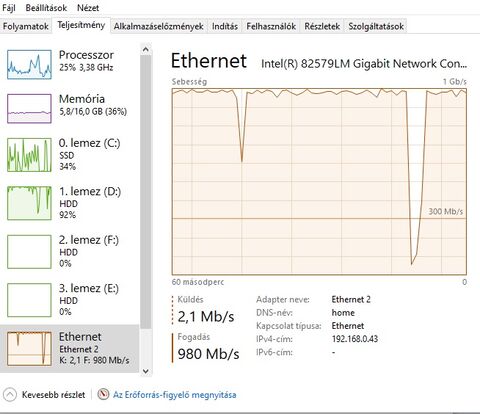Switch to the Indítás tab
Image resolution: width=480 pixels, height=414 pixels.
click(225, 26)
